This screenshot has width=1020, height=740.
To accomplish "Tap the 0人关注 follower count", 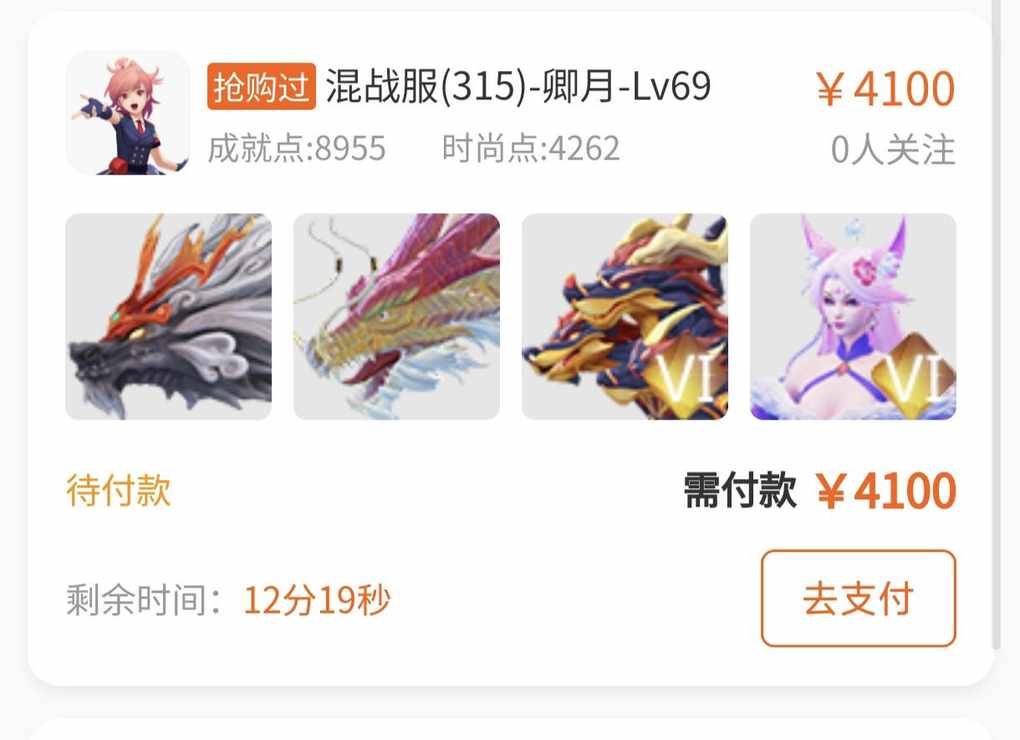I will click(x=893, y=150).
